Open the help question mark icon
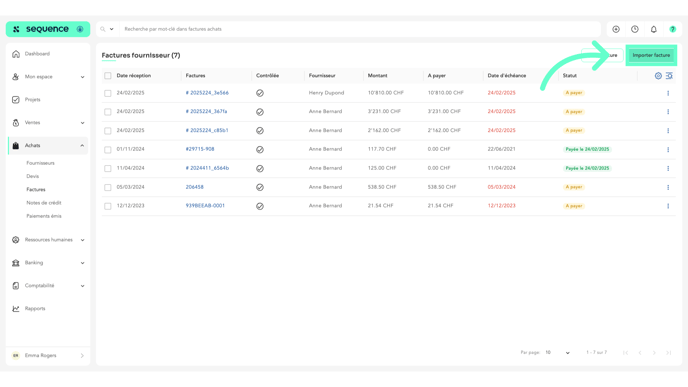The image size is (688, 387). (x=673, y=29)
